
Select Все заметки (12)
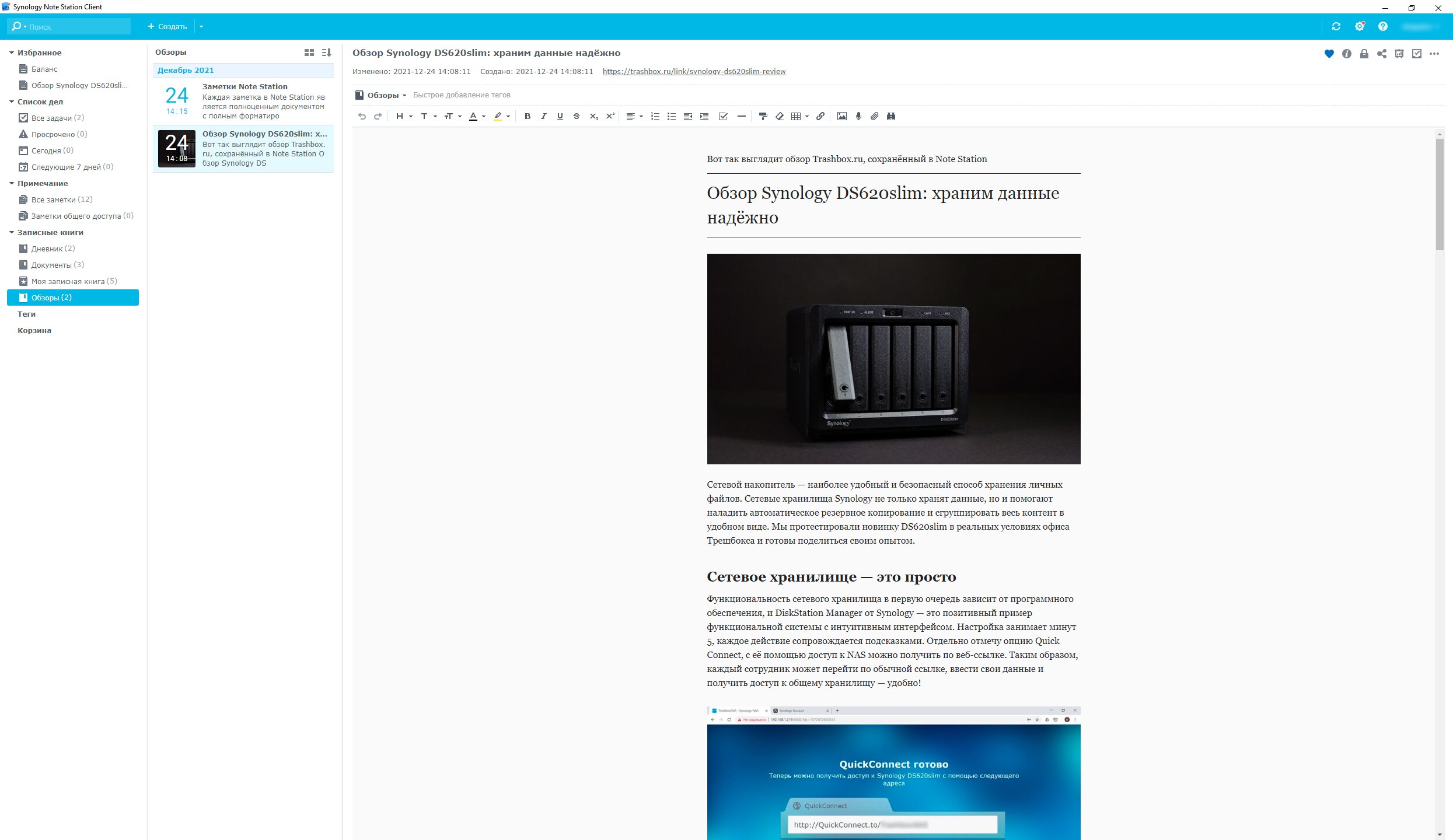(73, 199)
